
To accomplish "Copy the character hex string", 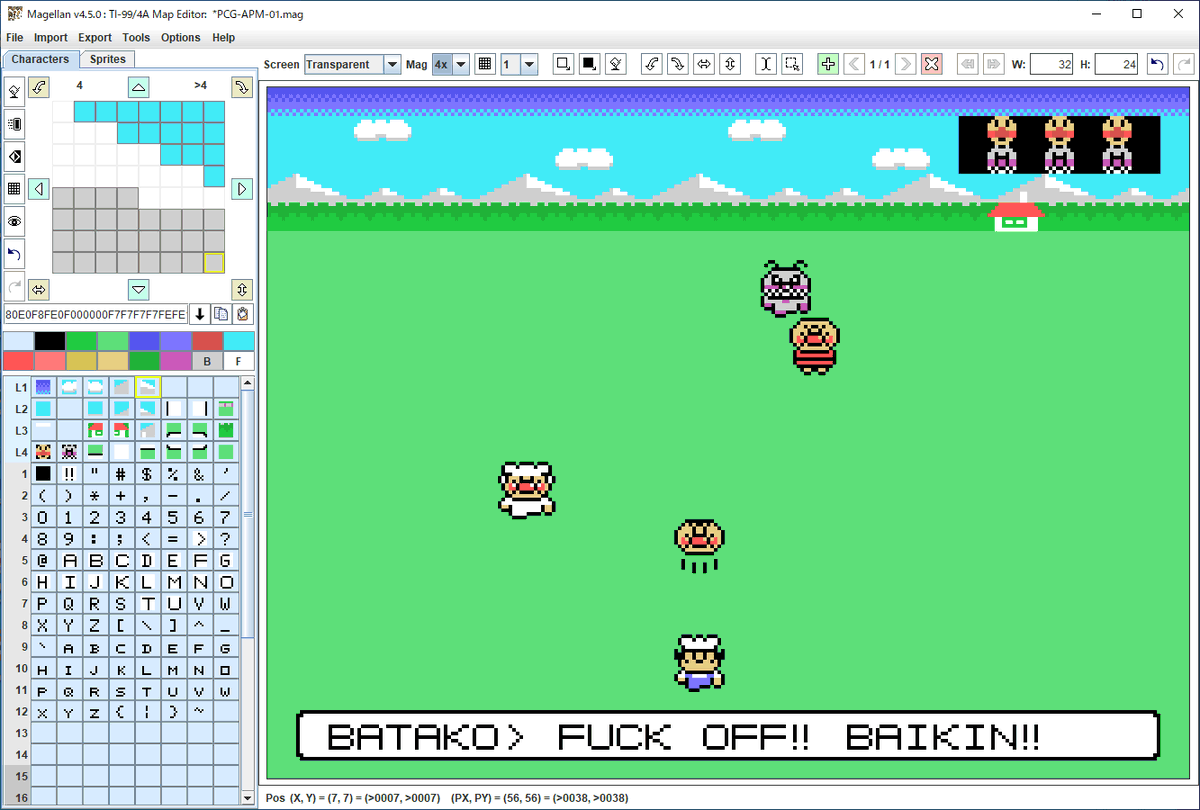I will (221, 314).
